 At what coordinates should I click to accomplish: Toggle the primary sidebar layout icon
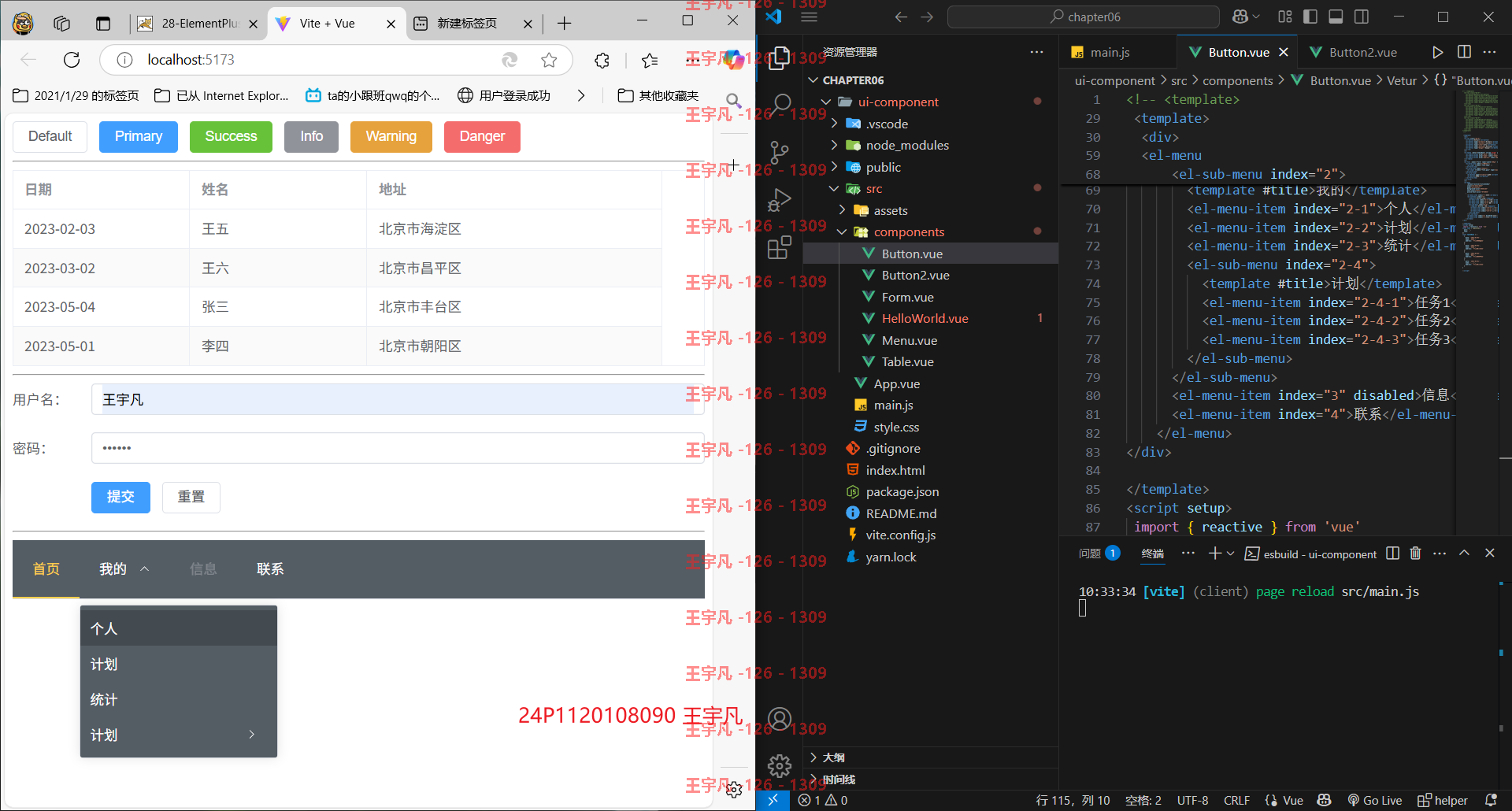[1310, 17]
